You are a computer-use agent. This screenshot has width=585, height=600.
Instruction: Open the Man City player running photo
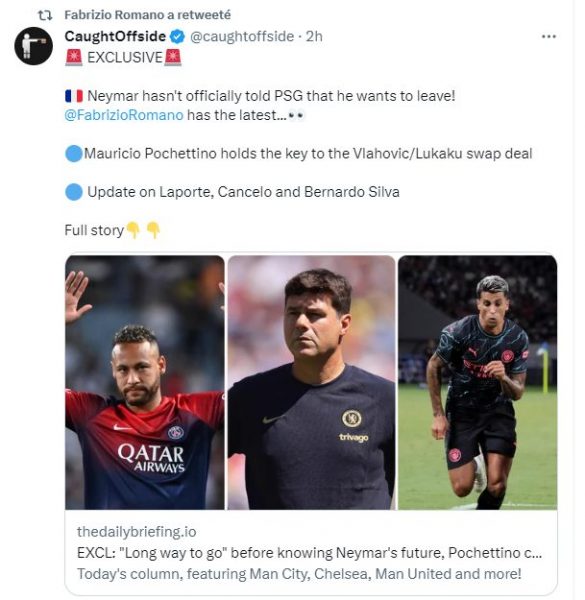point(478,382)
